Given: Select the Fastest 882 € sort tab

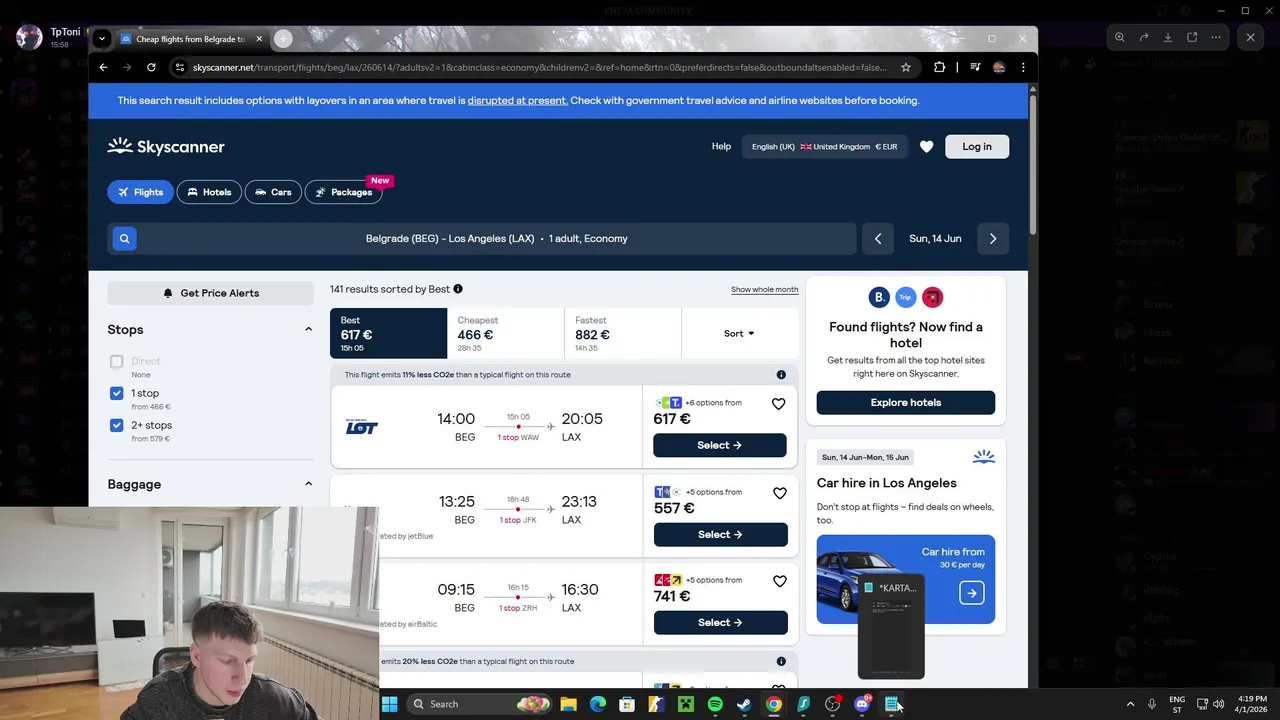Looking at the screenshot, I should click(x=622, y=333).
